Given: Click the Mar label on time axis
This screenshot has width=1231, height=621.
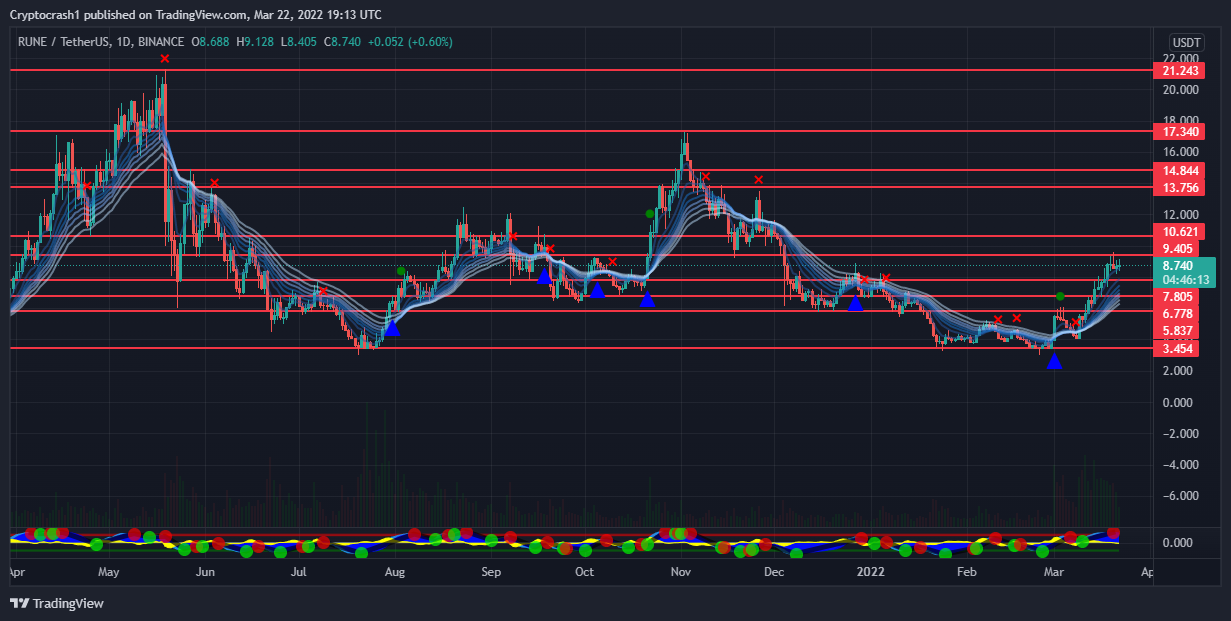Looking at the screenshot, I should coord(1054,573).
